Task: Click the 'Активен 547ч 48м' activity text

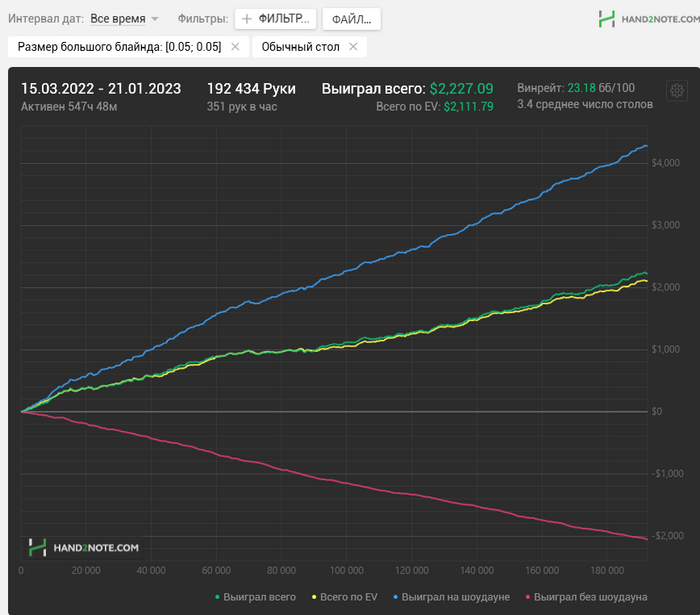Action: click(x=69, y=107)
